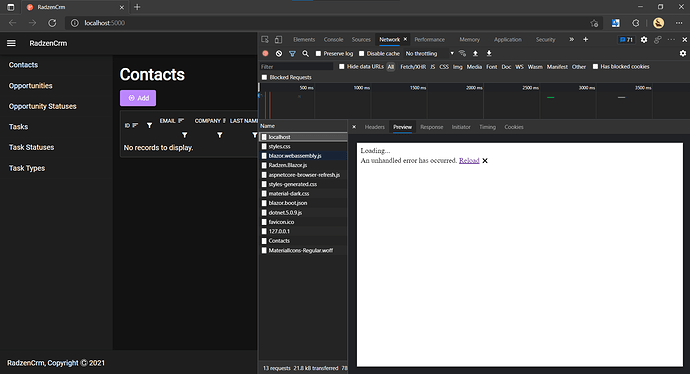The width and height of the screenshot is (690, 374).
Task: Open the ID column filter
Action: point(150,125)
